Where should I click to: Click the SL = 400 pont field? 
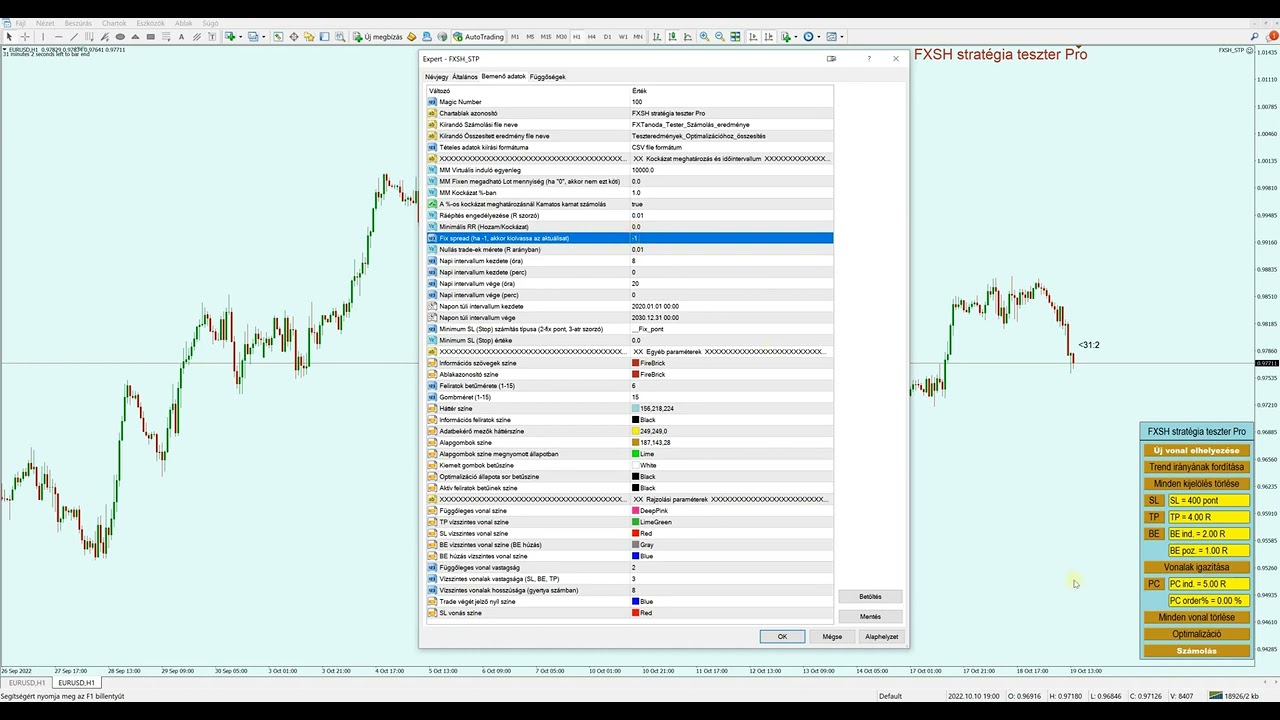(1209, 501)
